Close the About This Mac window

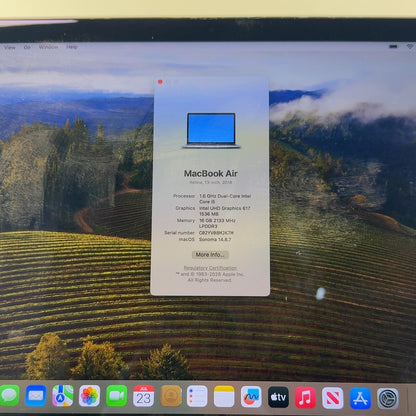tap(160, 82)
